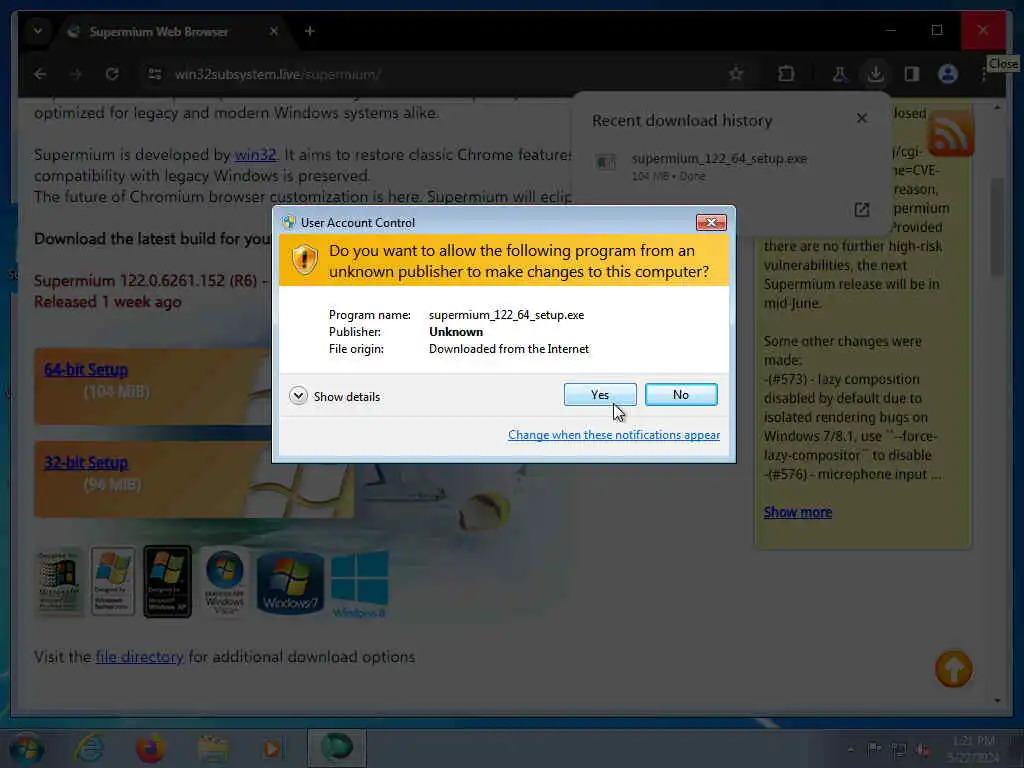Click supermium_122_64_setup.exe in download history
This screenshot has height=768, width=1024.
coord(719,159)
